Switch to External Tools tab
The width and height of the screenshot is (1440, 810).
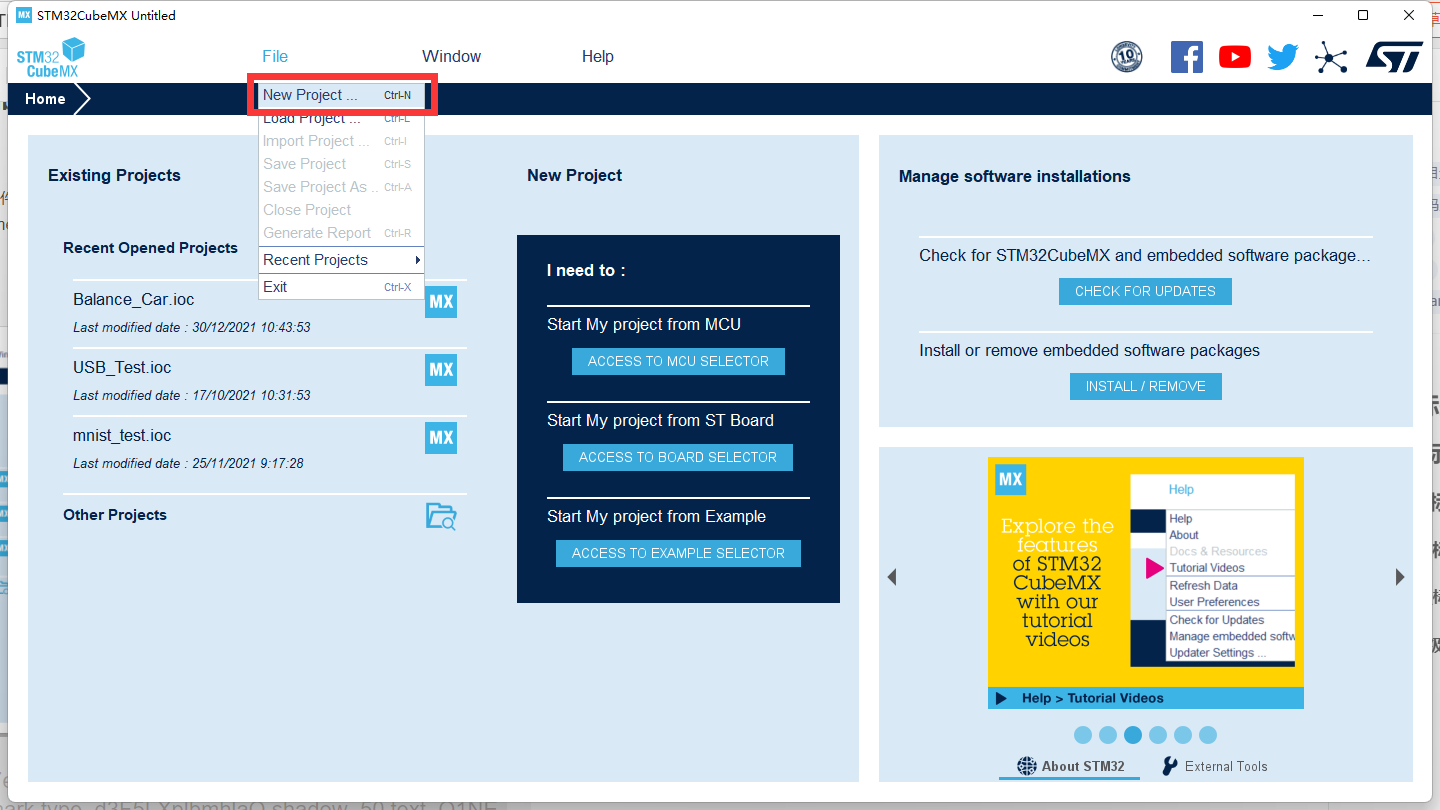1214,767
